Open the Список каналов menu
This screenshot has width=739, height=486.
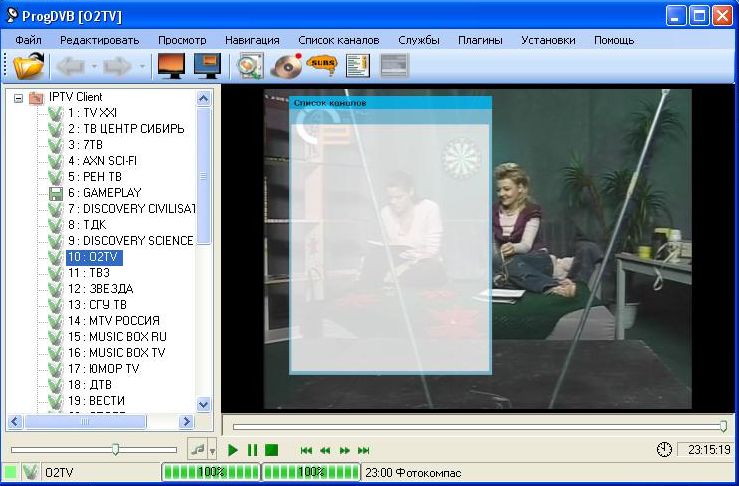click(x=338, y=40)
